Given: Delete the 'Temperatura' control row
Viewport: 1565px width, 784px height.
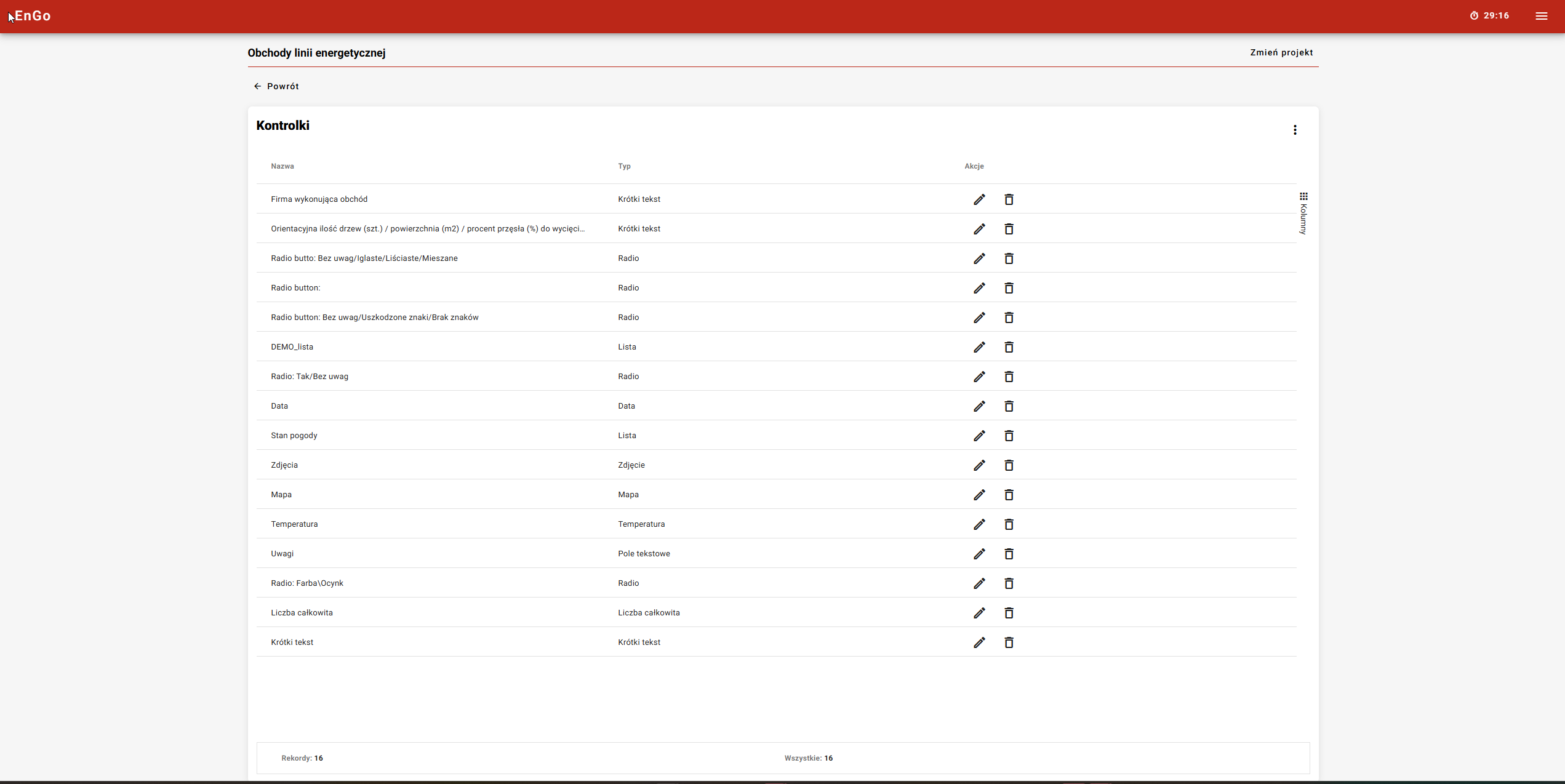Looking at the screenshot, I should (1009, 524).
